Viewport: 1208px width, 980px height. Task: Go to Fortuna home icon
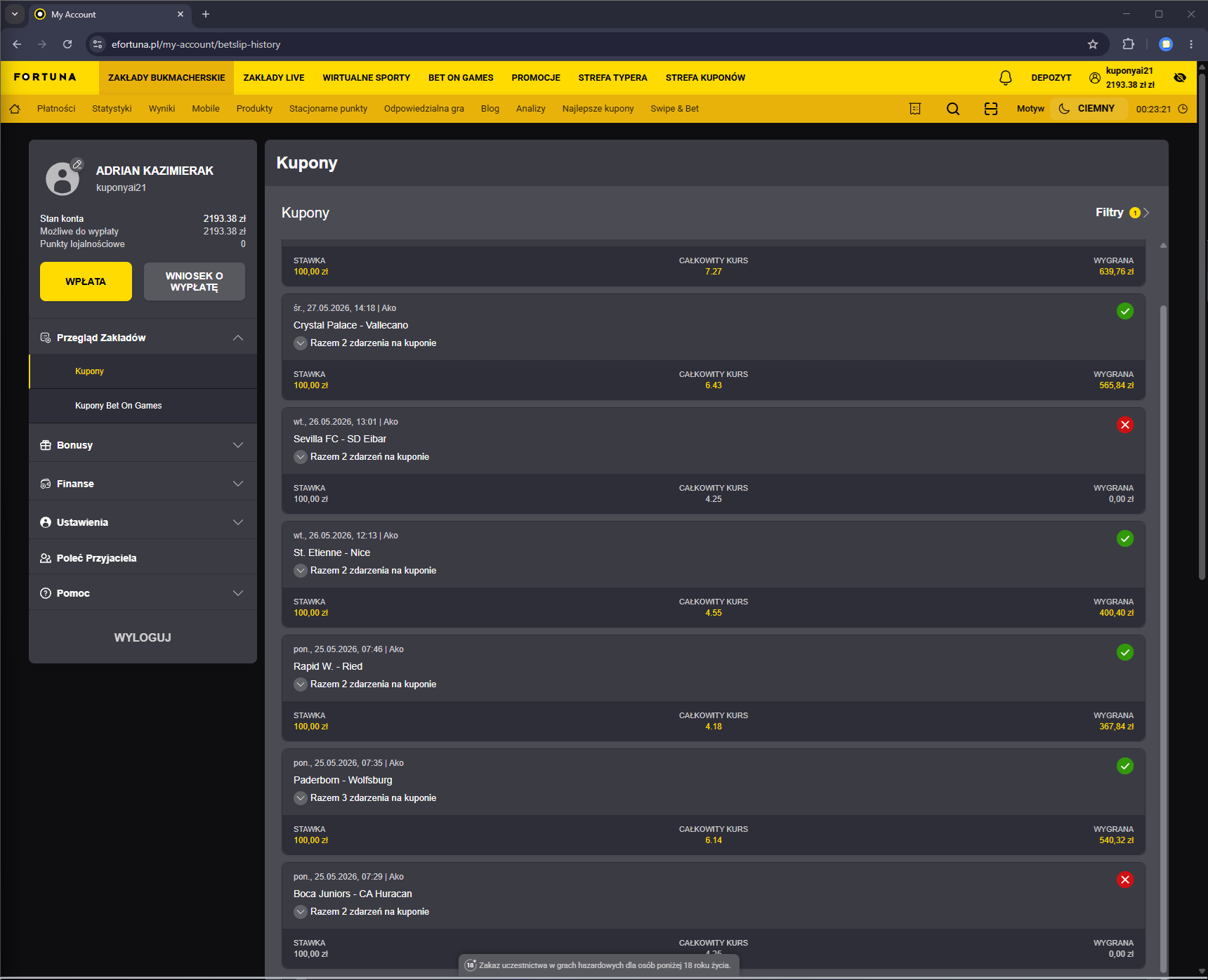tap(15, 109)
